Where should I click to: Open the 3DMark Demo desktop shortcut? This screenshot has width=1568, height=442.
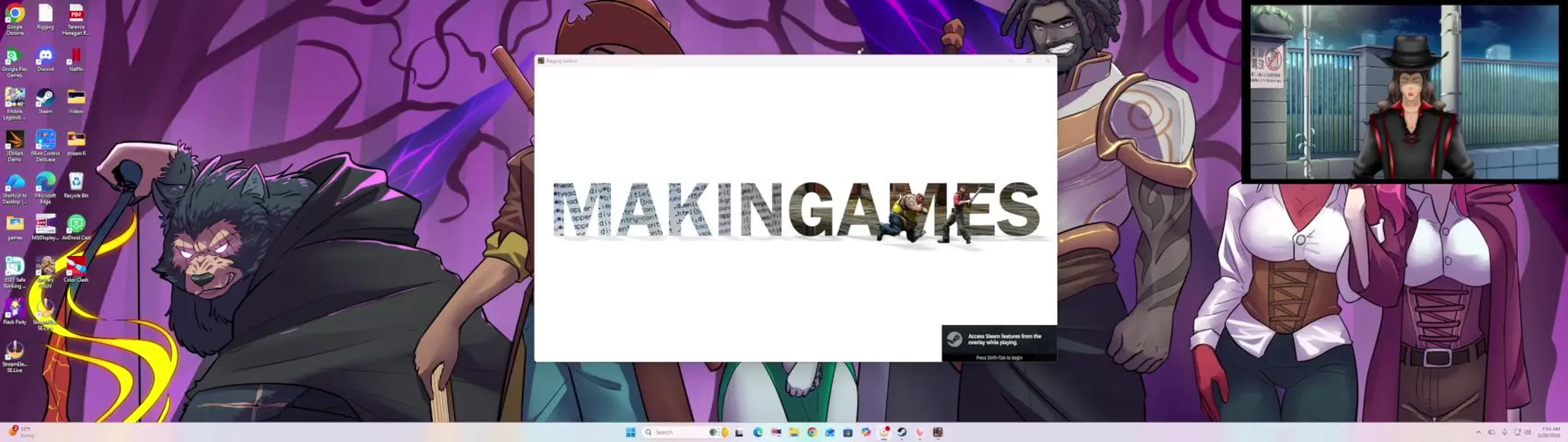coord(15,145)
